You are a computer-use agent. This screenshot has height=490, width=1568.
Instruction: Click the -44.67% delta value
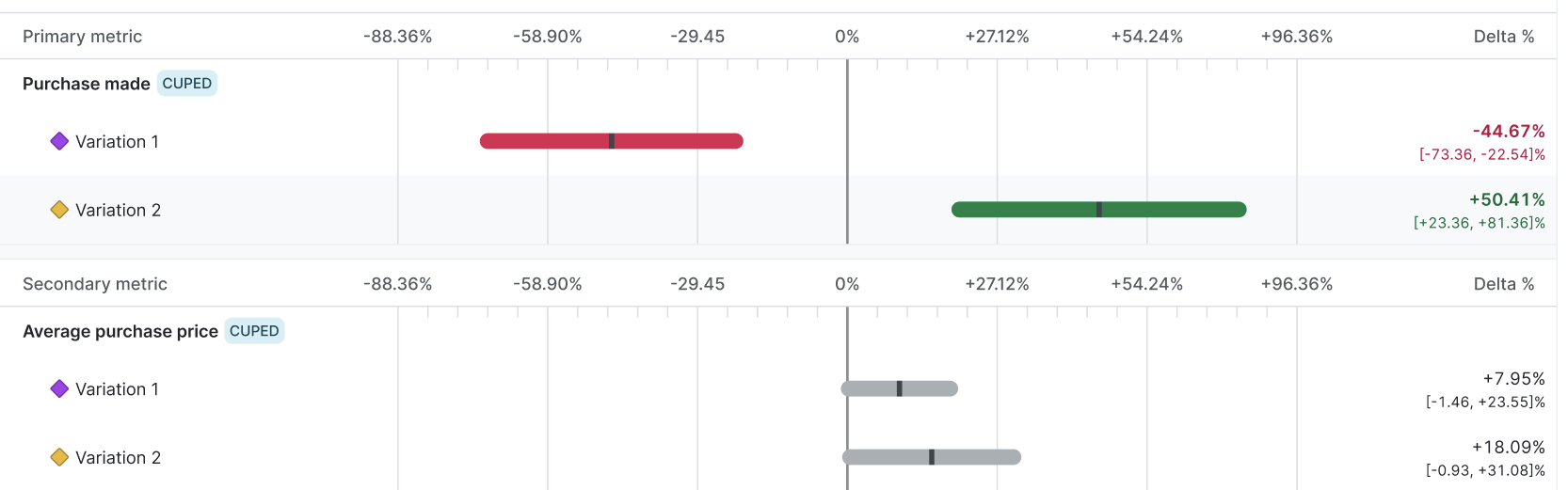(1509, 131)
